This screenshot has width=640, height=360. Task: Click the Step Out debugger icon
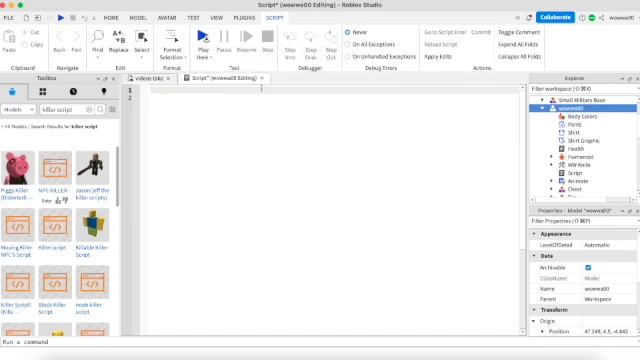331,37
